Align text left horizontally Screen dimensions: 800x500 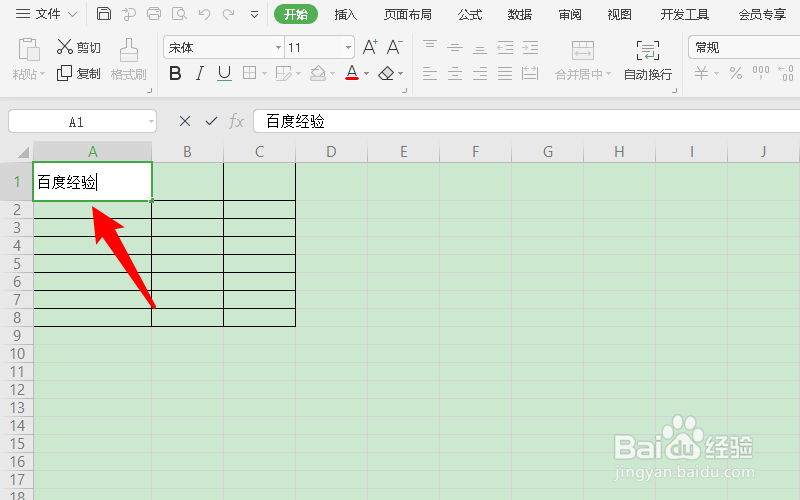(x=430, y=73)
